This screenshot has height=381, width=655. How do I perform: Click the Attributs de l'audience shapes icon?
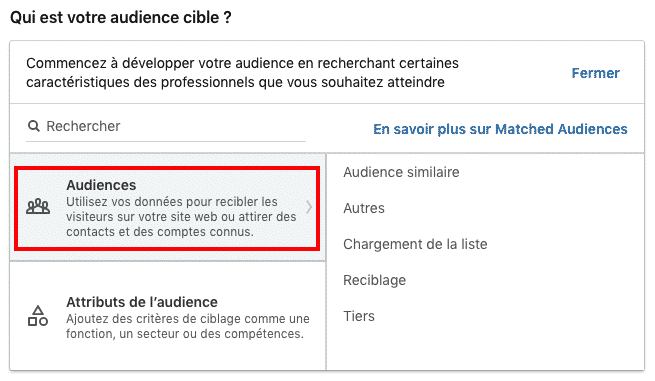pyautogui.click(x=38, y=316)
